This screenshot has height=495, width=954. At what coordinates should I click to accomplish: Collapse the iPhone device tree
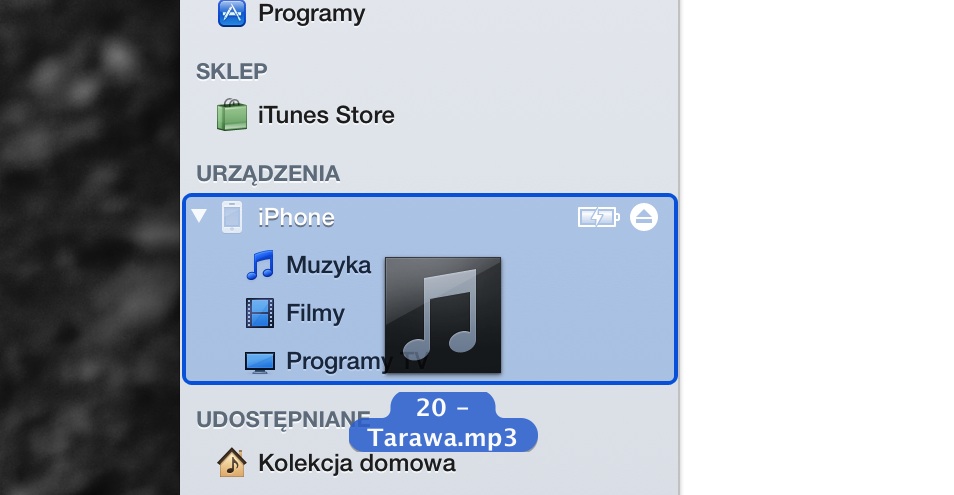(x=199, y=215)
